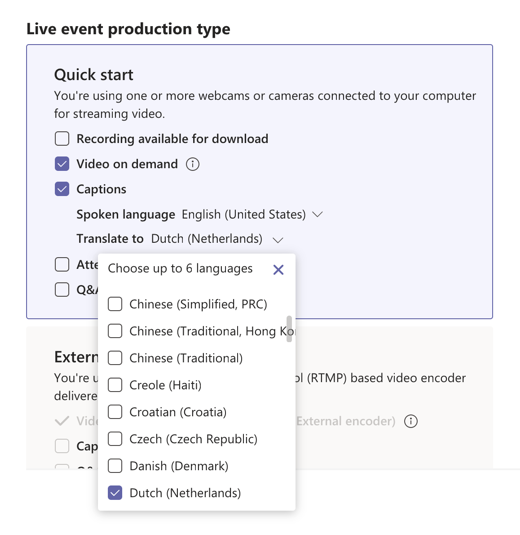Check Czech (Czech Republic) language

point(115,439)
